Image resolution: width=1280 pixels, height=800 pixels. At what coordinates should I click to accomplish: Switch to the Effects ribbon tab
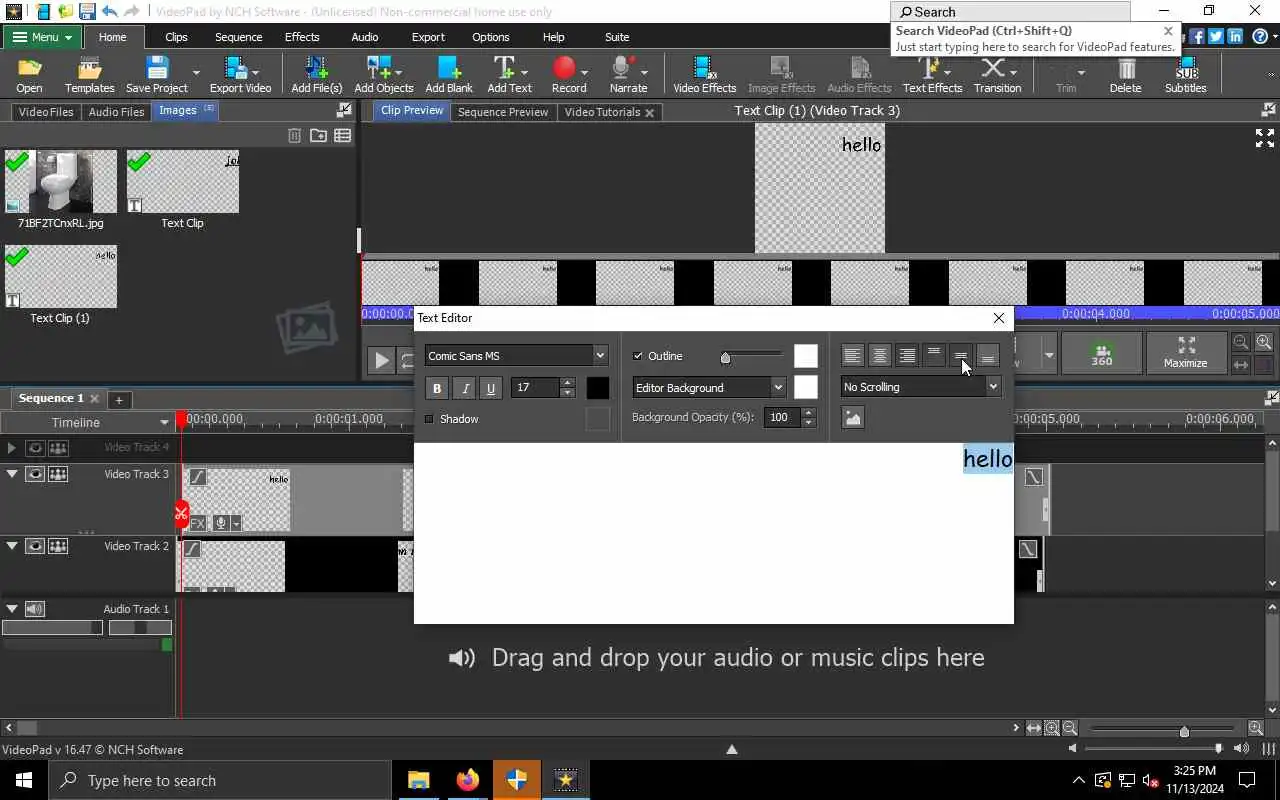pyautogui.click(x=302, y=37)
